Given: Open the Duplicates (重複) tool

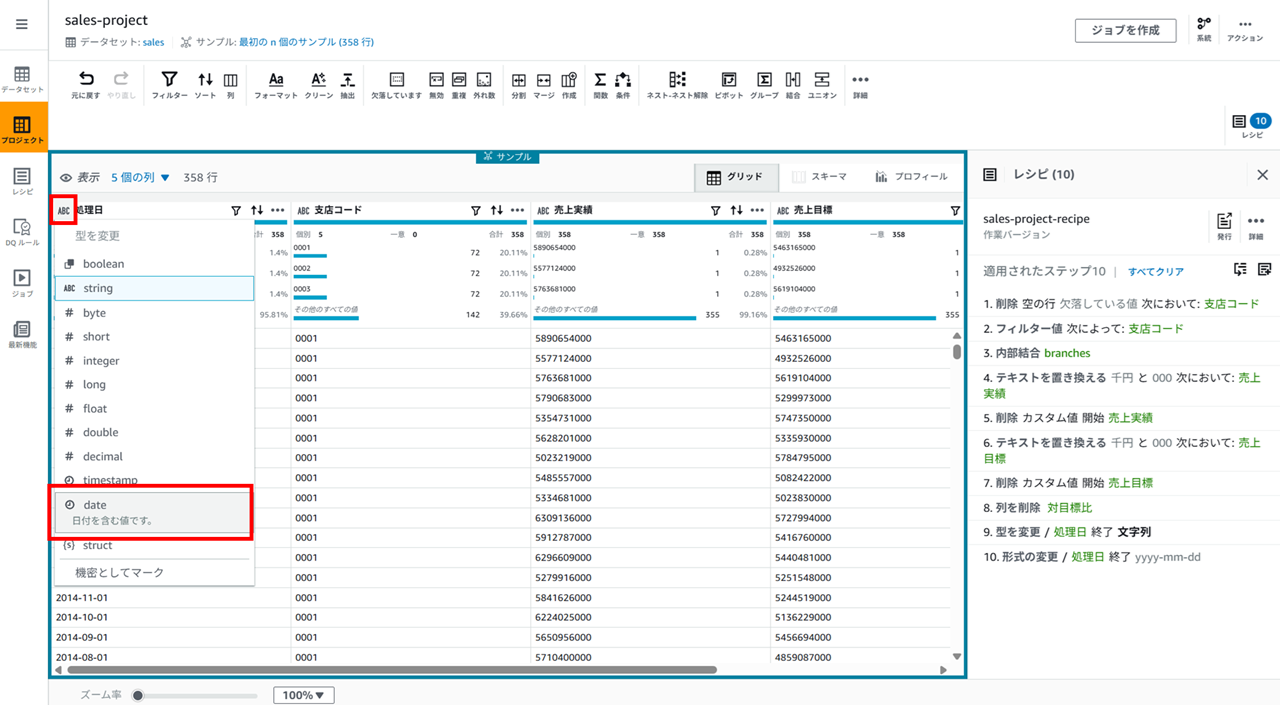Looking at the screenshot, I should [x=459, y=84].
